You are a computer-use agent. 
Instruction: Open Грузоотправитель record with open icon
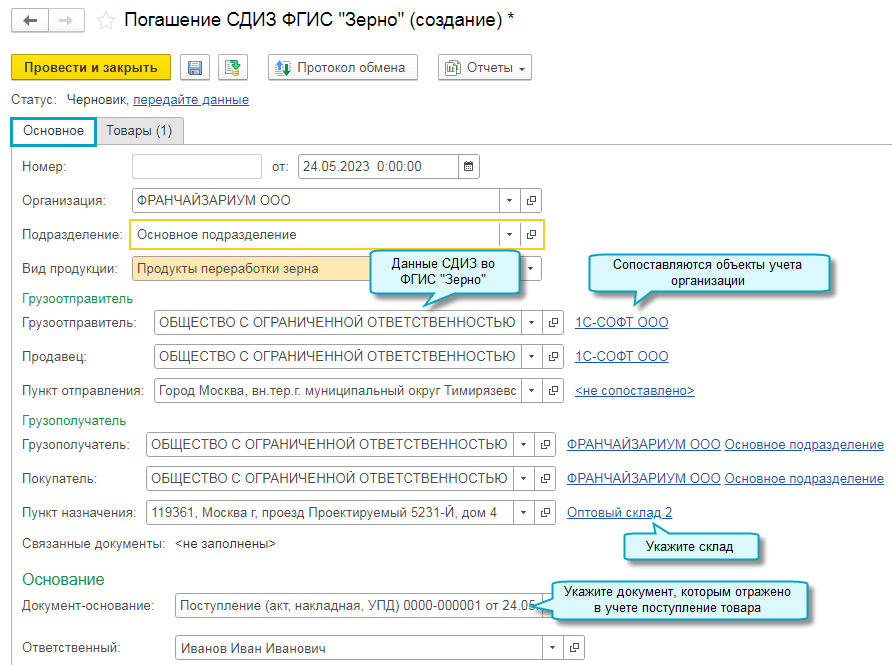pyautogui.click(x=553, y=323)
